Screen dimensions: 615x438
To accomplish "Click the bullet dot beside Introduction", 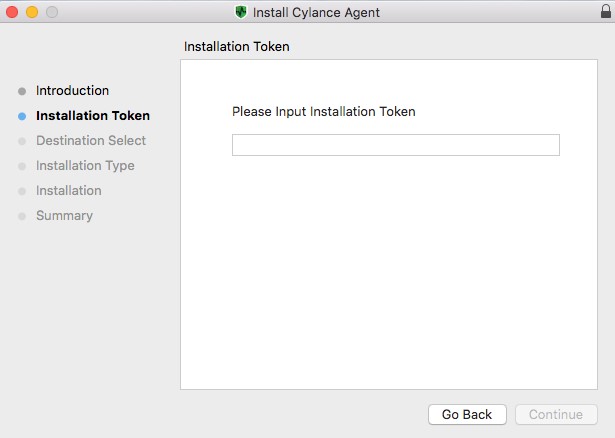I will [22, 91].
